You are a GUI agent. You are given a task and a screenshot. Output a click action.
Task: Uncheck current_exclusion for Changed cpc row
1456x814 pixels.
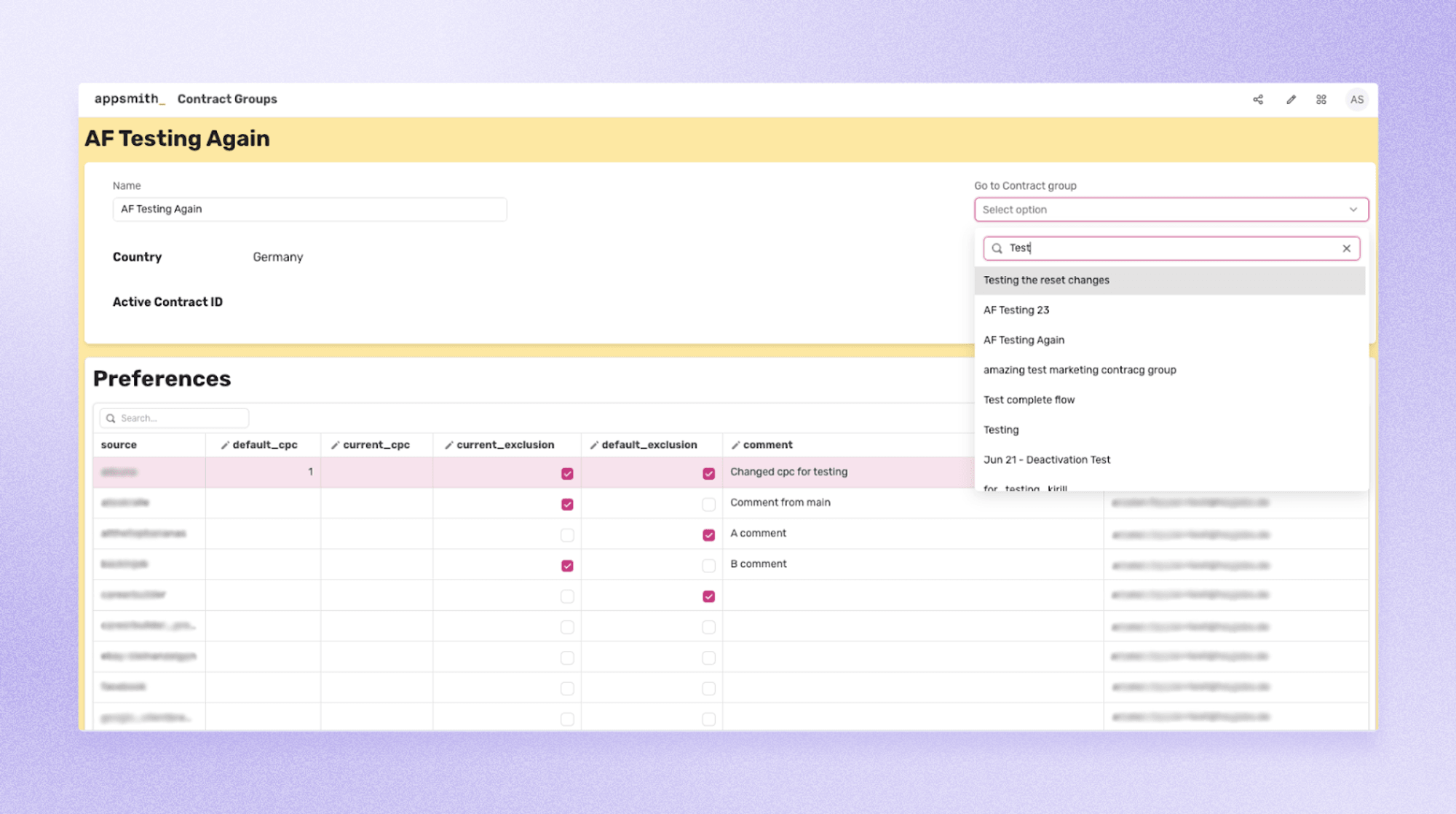click(566, 473)
